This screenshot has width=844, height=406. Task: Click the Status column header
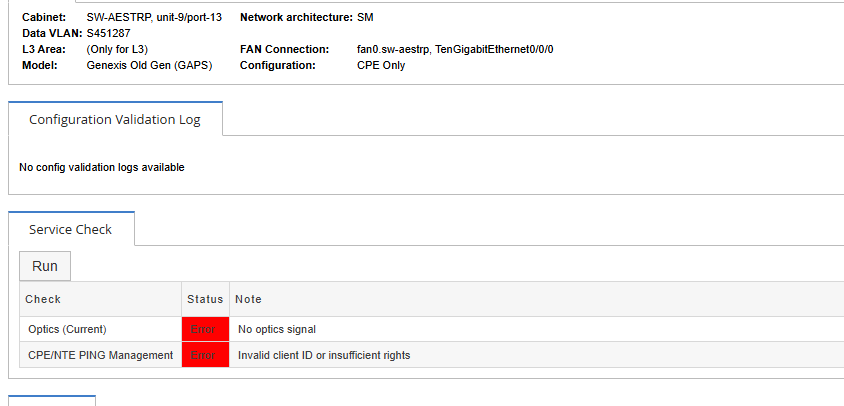pos(205,299)
